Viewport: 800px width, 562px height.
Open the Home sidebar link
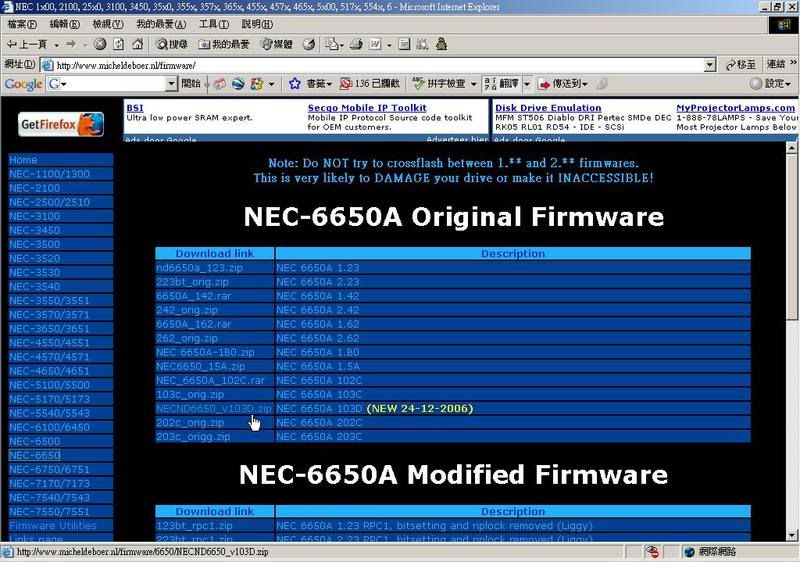point(23,160)
